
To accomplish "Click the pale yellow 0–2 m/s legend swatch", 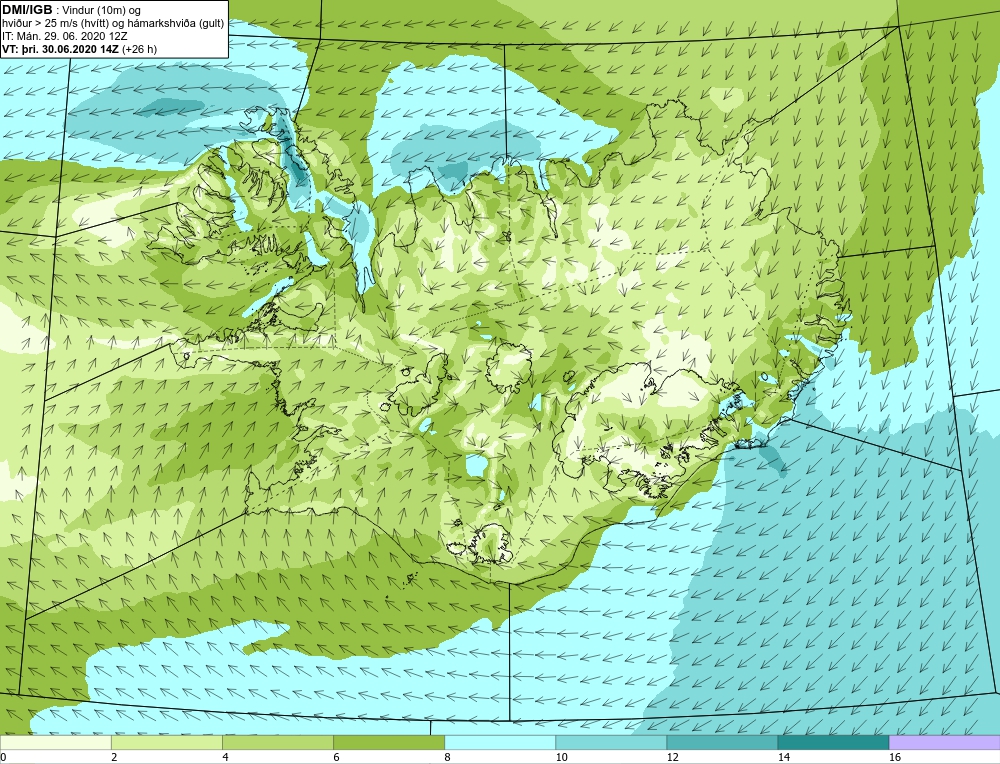I will 55,742.
